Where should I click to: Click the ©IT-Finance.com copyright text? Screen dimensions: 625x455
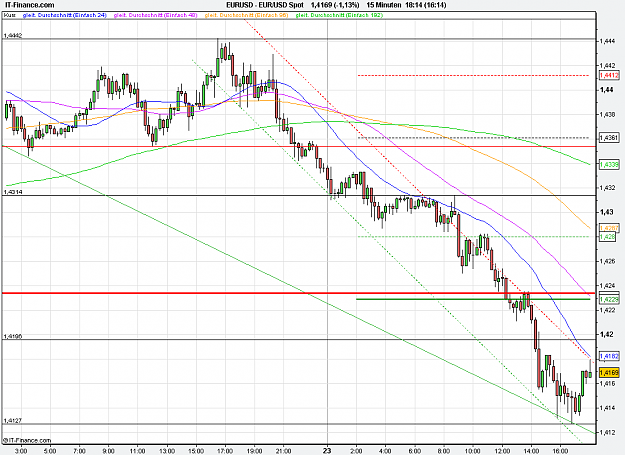pos(27,440)
